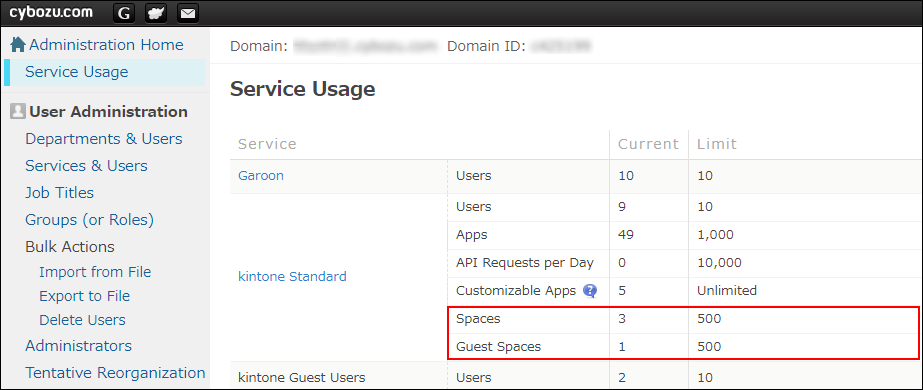923x390 pixels.
Task: Click the Limit column header
Action: point(716,144)
